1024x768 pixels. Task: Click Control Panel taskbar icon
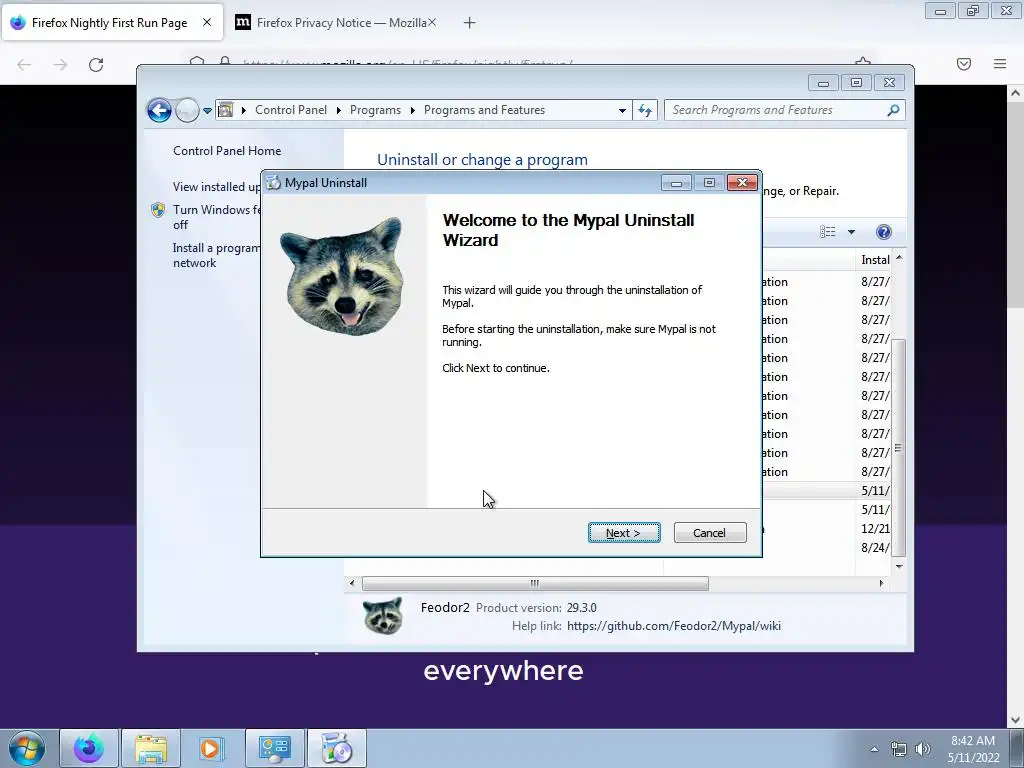(x=274, y=748)
